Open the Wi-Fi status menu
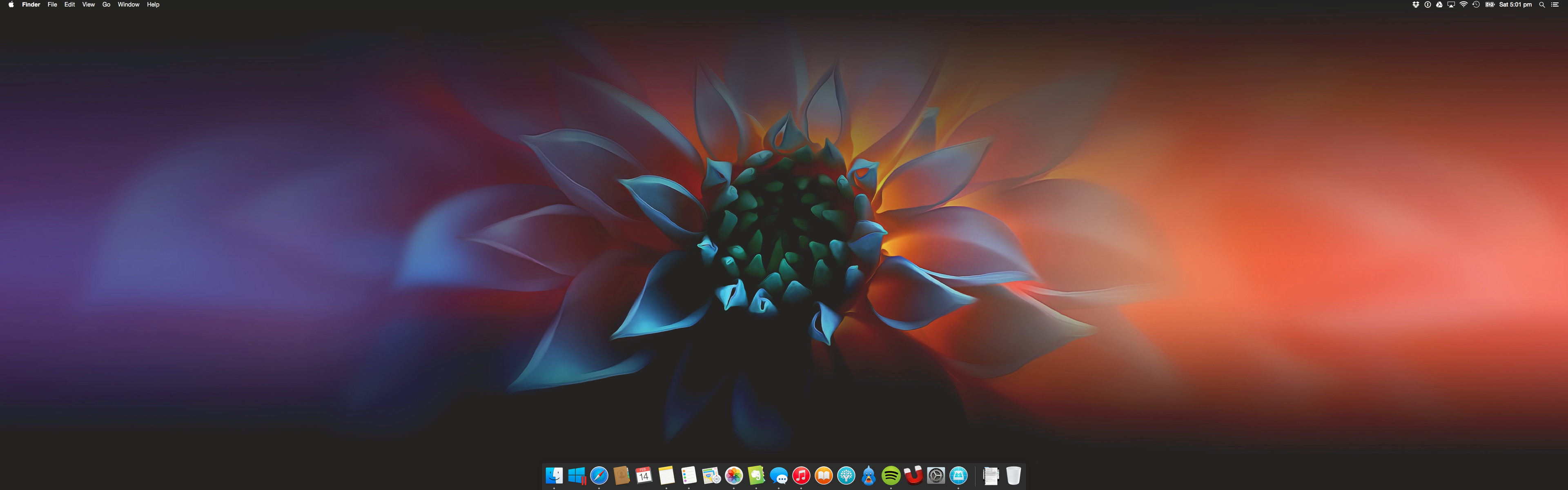Image resolution: width=1568 pixels, height=490 pixels. tap(1463, 4)
